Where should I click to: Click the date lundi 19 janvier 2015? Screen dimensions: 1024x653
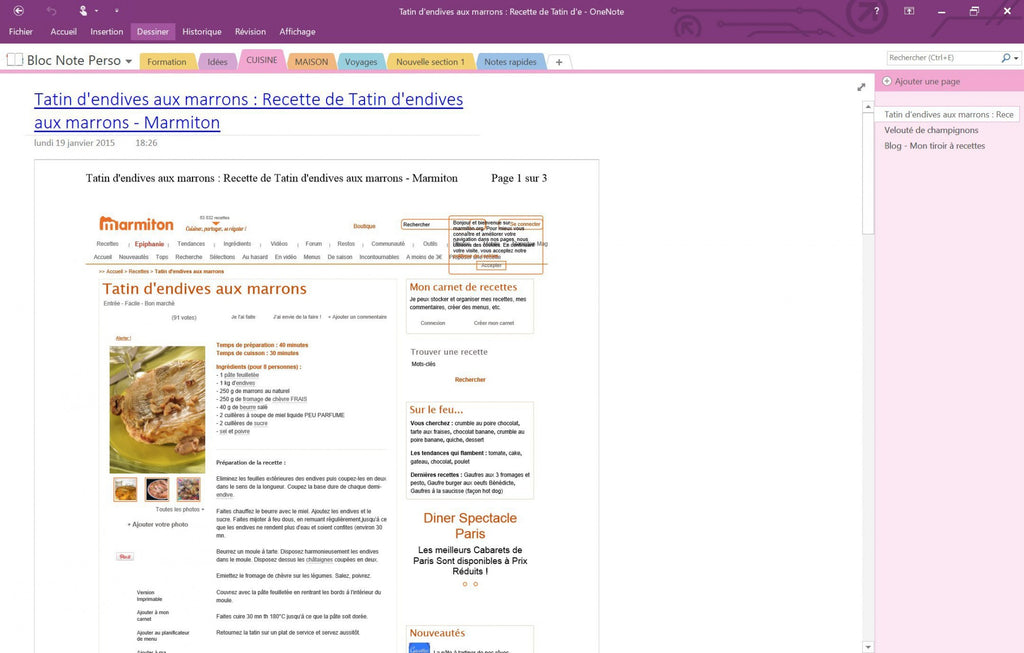pyautogui.click(x=74, y=142)
